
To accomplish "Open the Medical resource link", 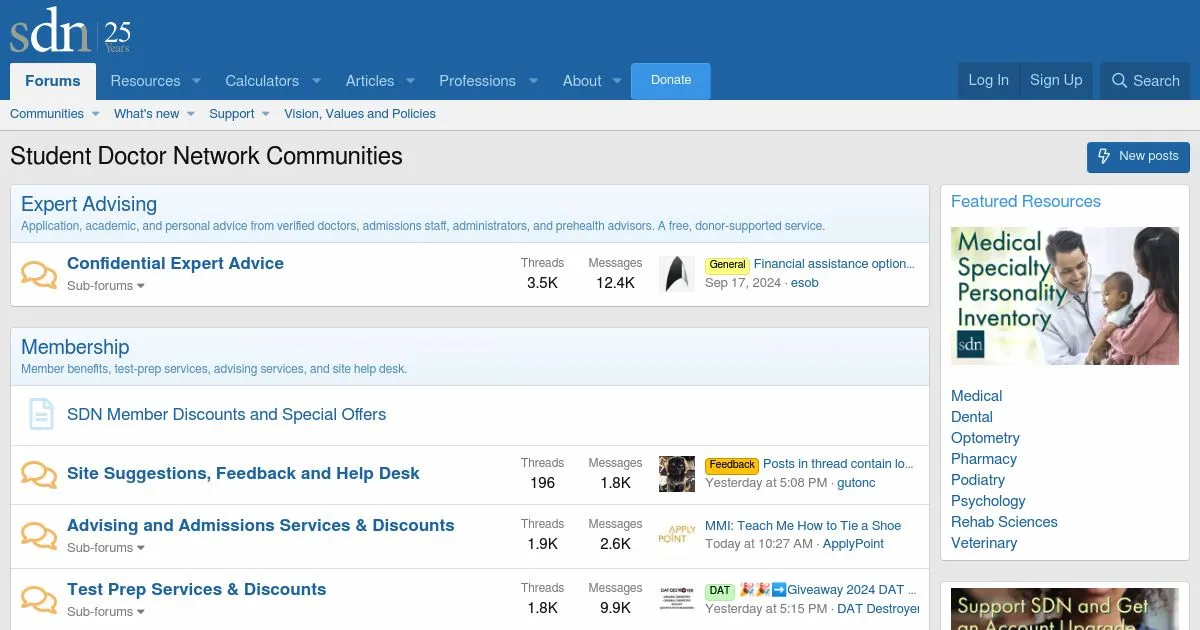I will click(976, 396).
